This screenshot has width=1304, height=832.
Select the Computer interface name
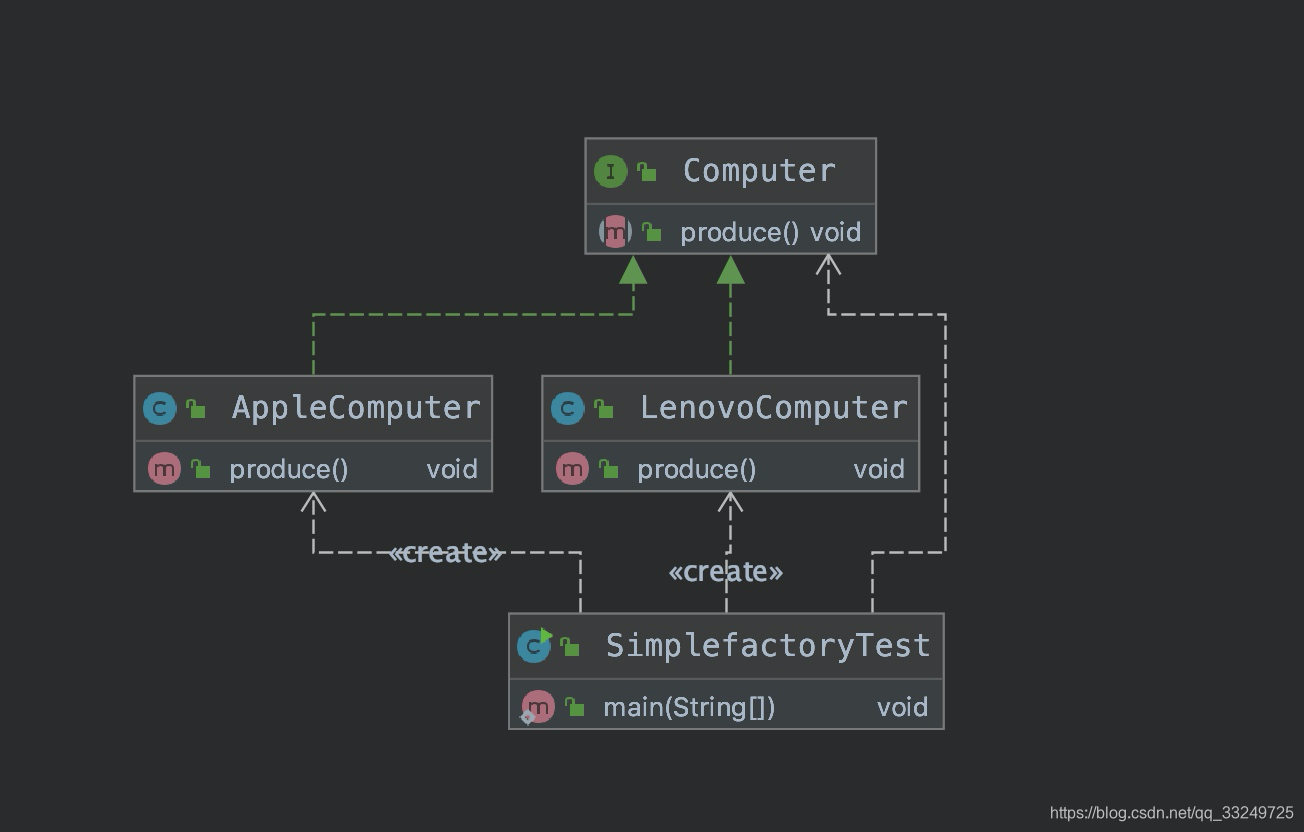759,171
